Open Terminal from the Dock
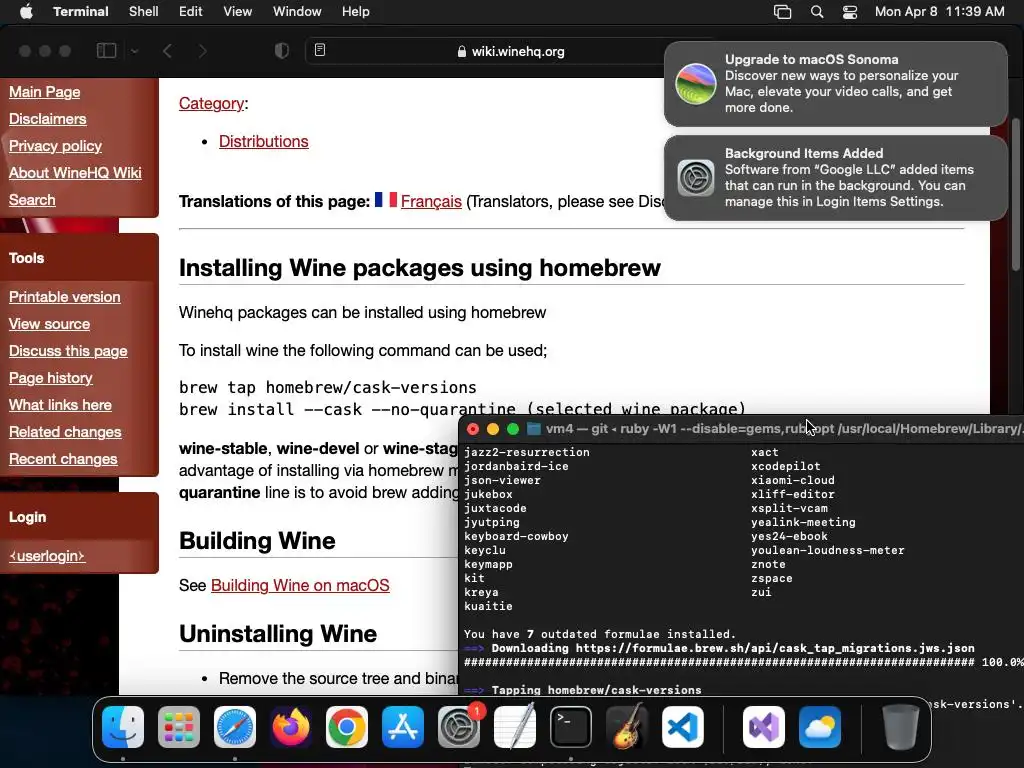Viewport: 1024px width, 768px height. (x=571, y=727)
